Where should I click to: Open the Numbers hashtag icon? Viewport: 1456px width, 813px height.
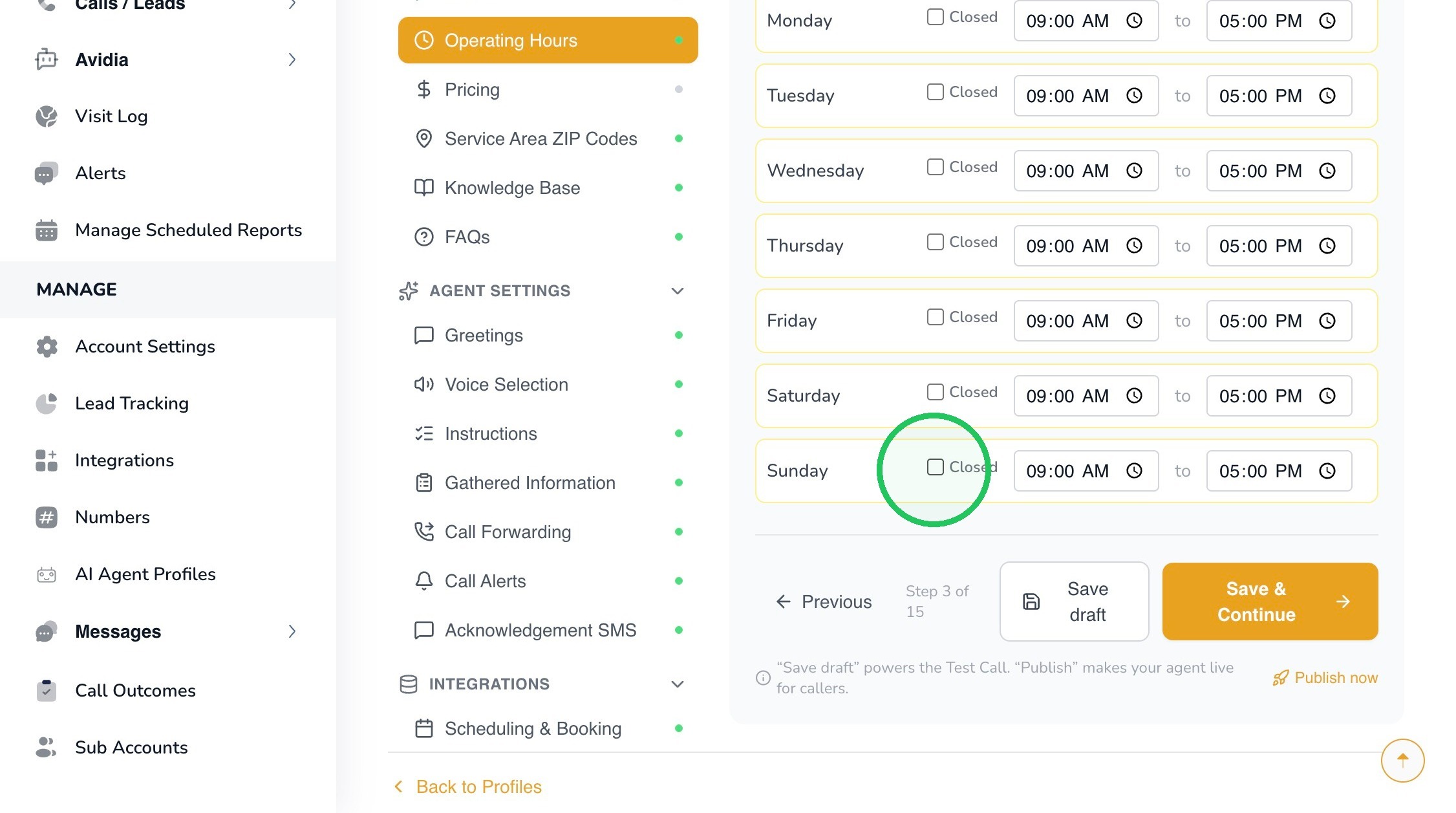[47, 517]
